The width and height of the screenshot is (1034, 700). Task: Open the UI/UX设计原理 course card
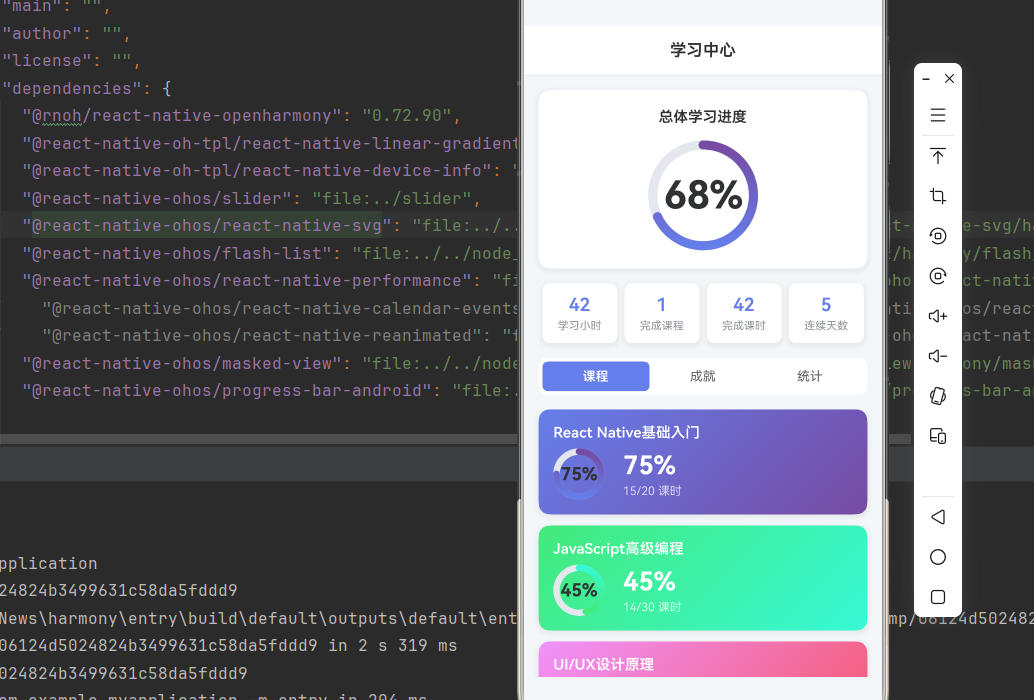[x=703, y=659]
